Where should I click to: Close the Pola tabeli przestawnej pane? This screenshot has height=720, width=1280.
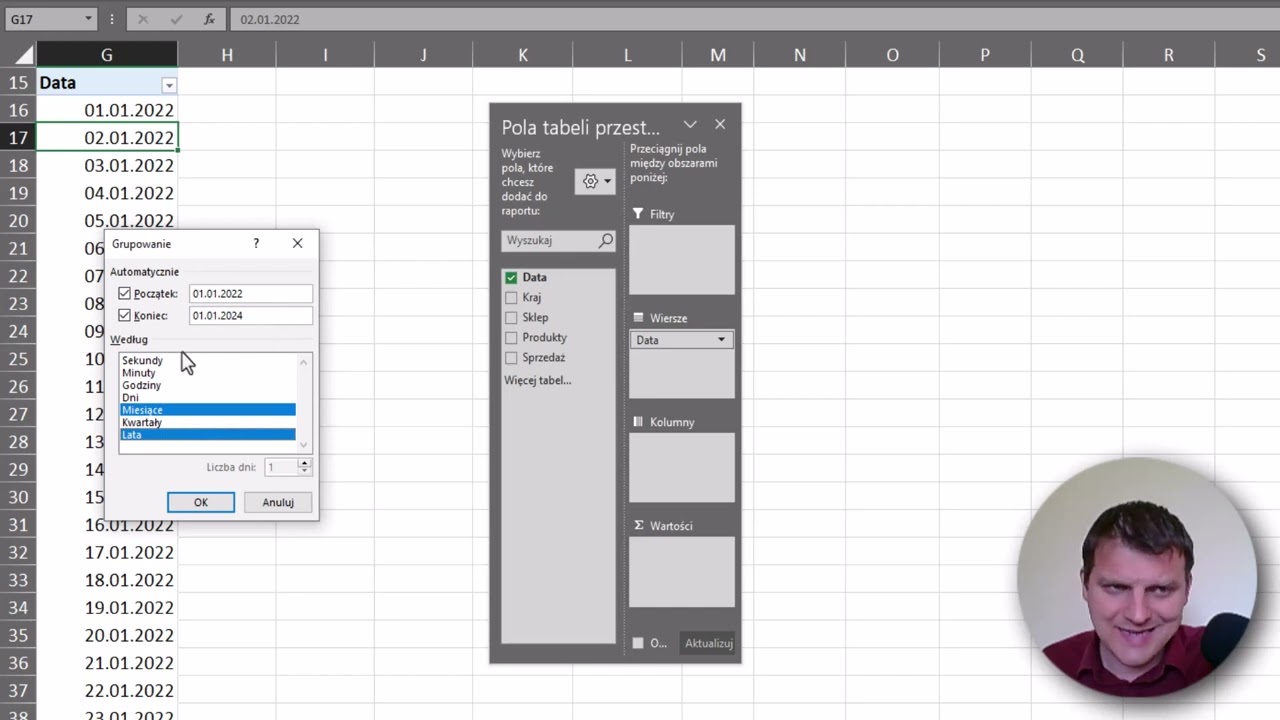click(720, 125)
